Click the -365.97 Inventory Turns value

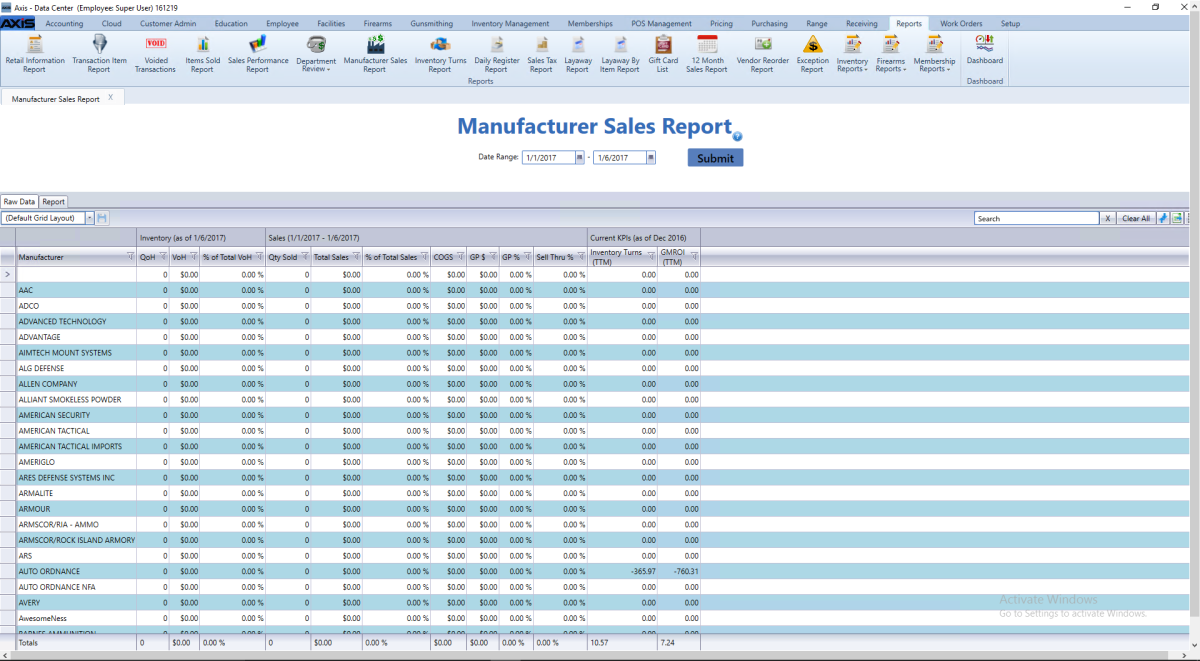coord(643,571)
